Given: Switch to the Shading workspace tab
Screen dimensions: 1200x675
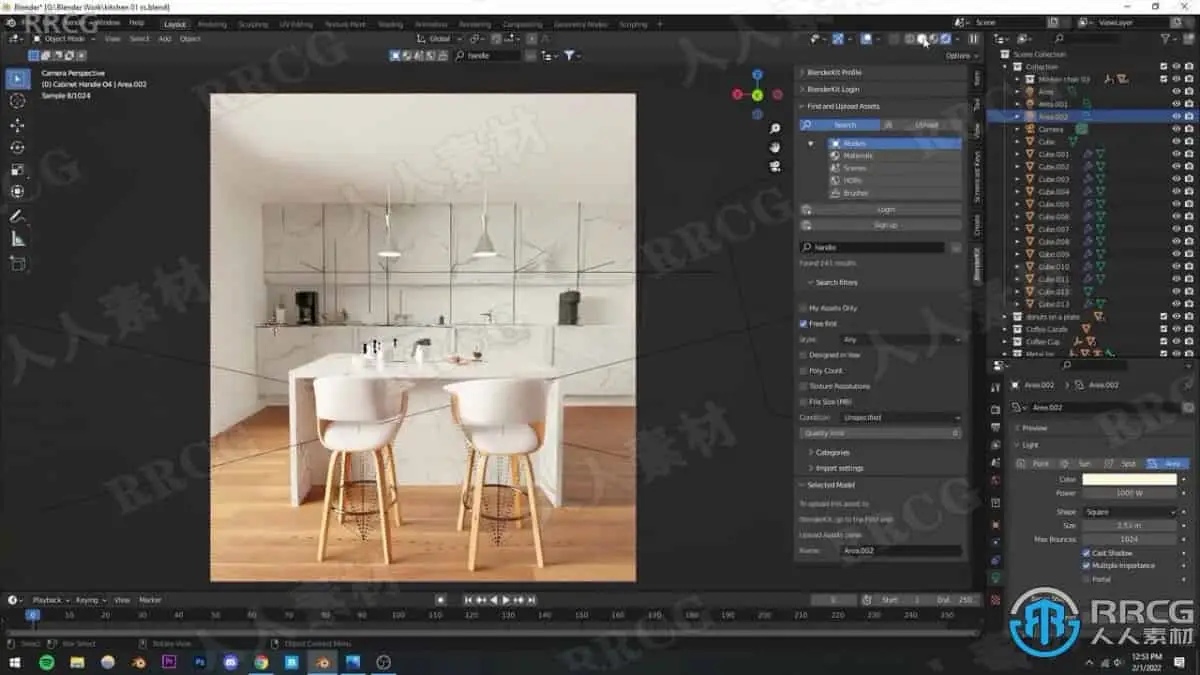Looking at the screenshot, I should pos(392,23).
